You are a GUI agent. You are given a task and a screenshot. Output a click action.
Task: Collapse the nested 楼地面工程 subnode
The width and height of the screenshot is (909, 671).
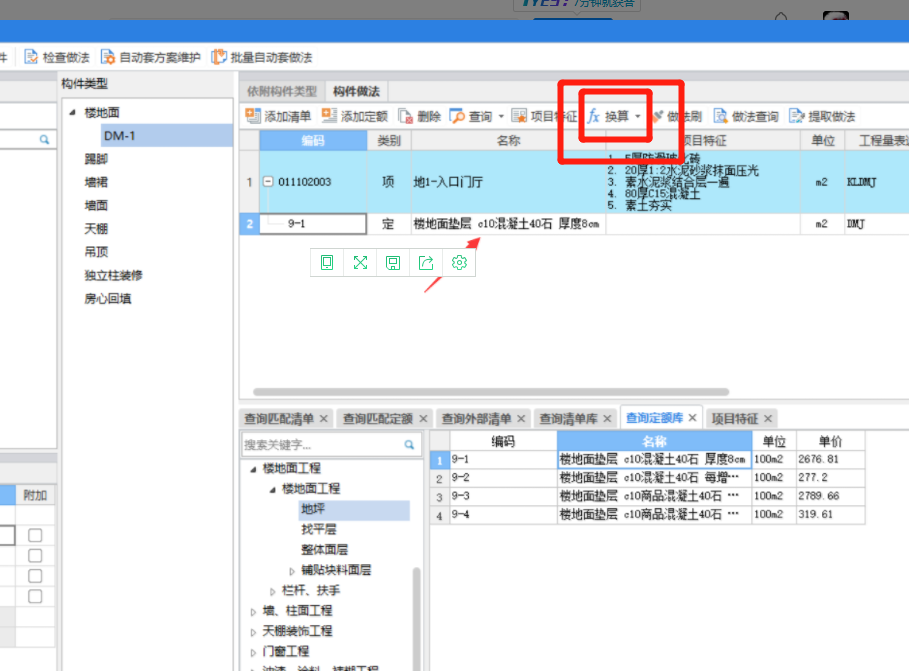pos(272,489)
